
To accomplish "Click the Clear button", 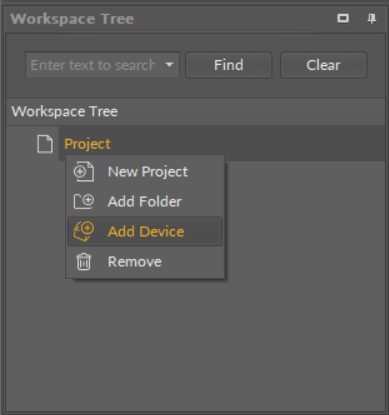I will click(323, 65).
